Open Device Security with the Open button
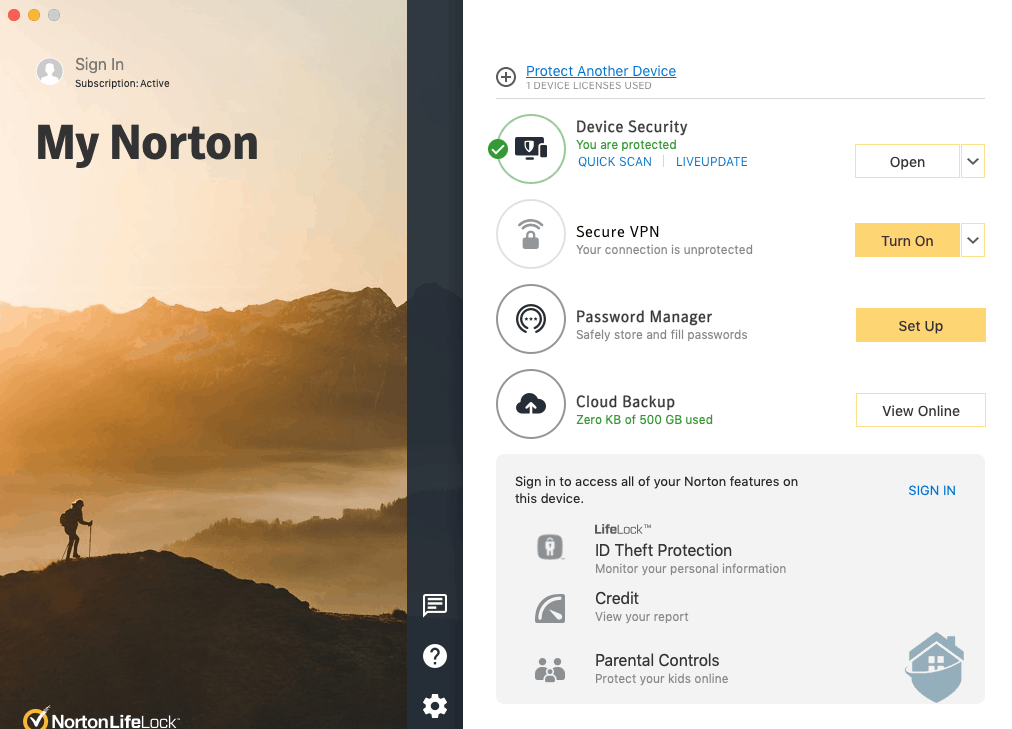This screenshot has width=1012, height=729. pos(907,161)
